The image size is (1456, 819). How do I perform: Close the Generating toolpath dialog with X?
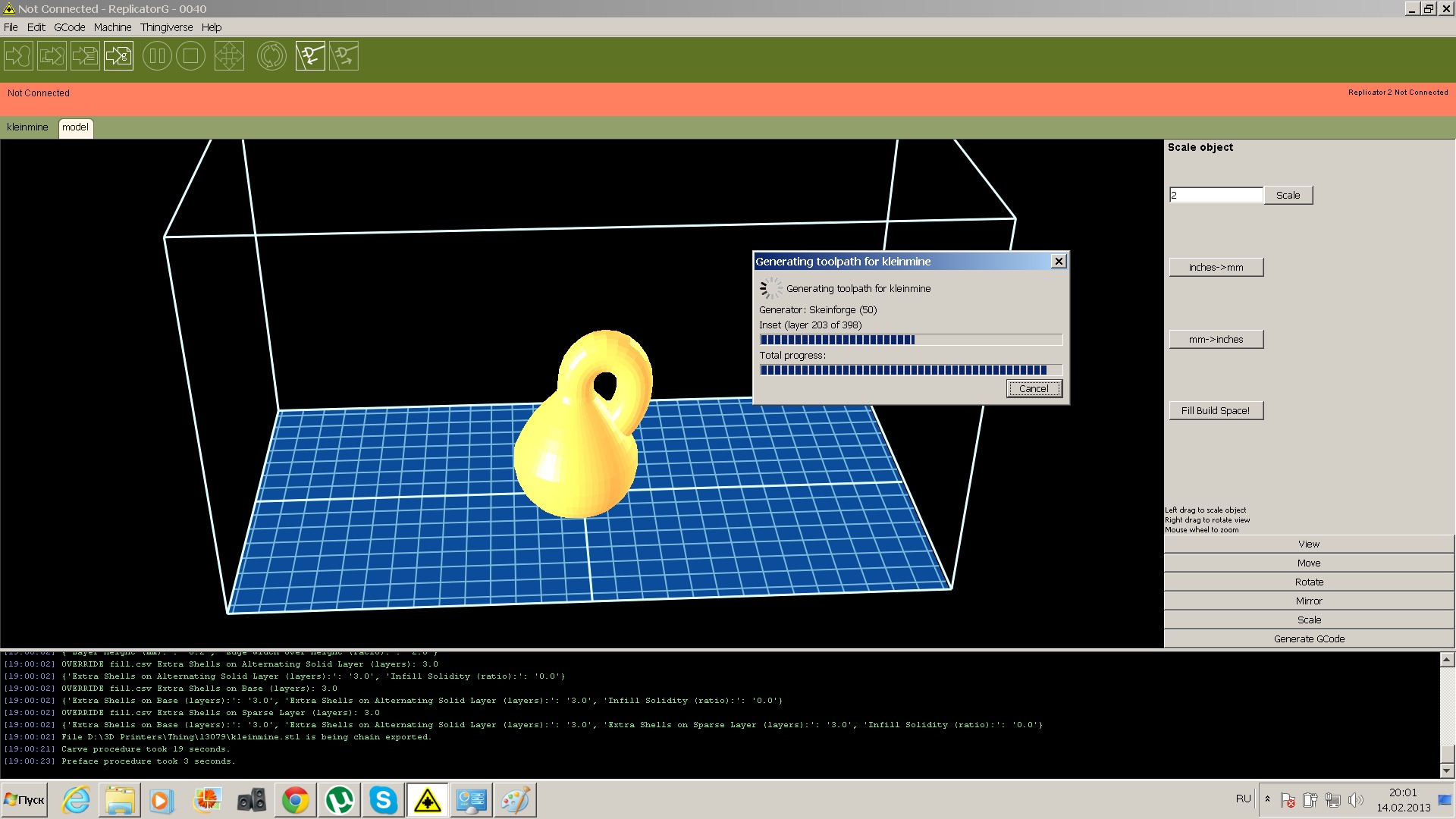click(1059, 262)
